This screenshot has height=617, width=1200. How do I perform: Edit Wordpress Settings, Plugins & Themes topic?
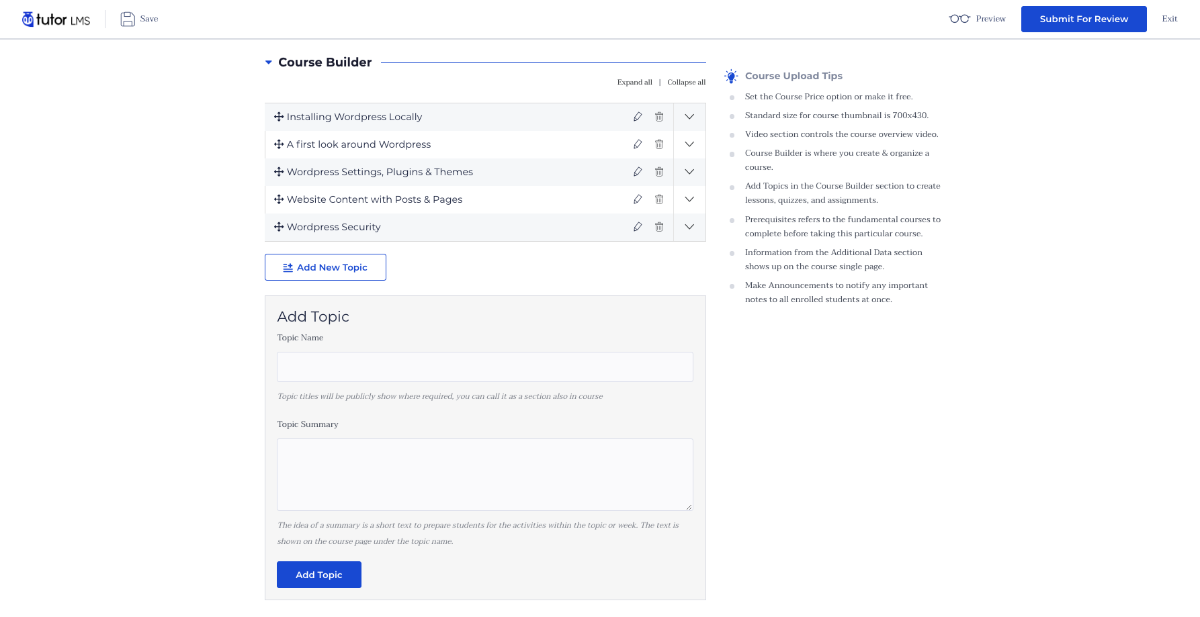tap(638, 172)
